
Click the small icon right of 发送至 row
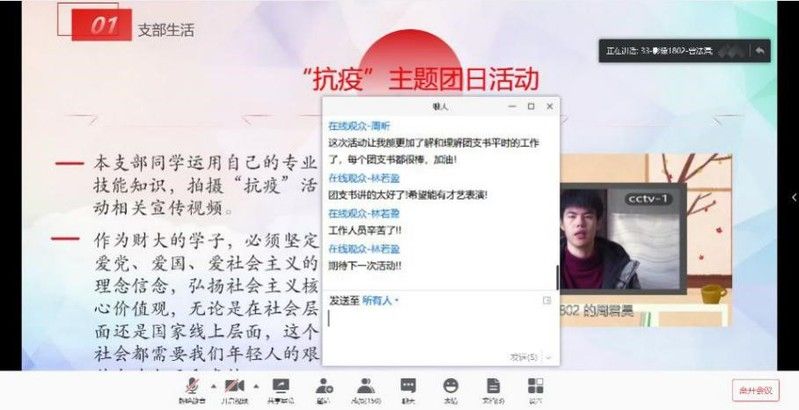pos(547,300)
